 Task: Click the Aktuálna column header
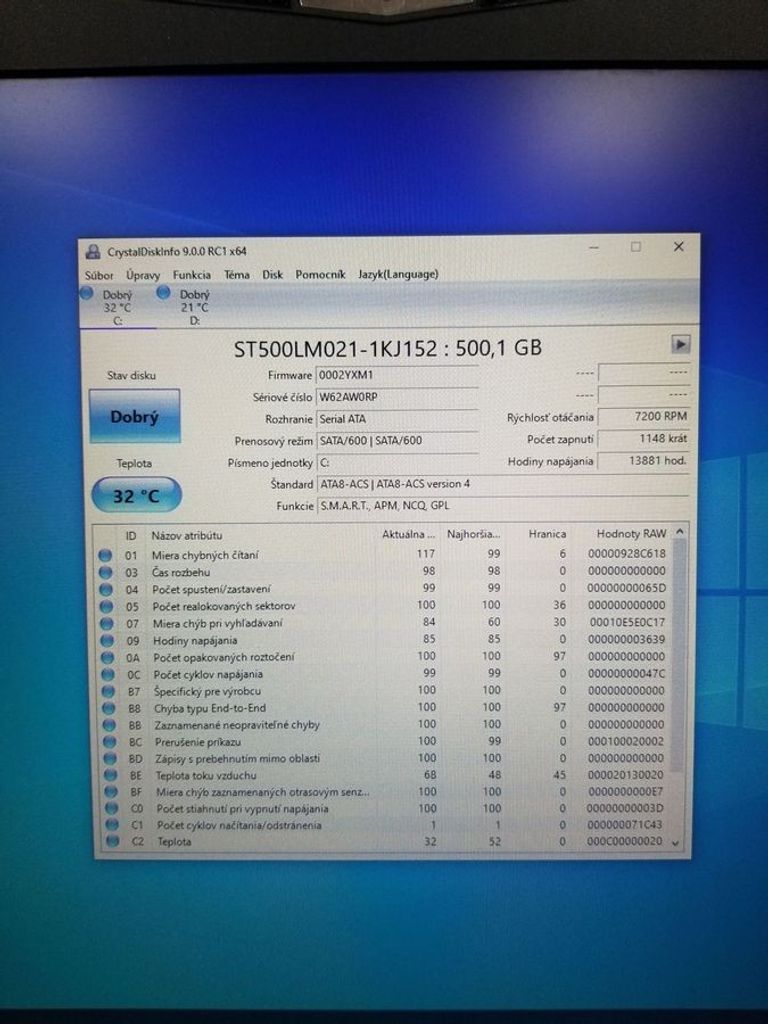pos(408,534)
